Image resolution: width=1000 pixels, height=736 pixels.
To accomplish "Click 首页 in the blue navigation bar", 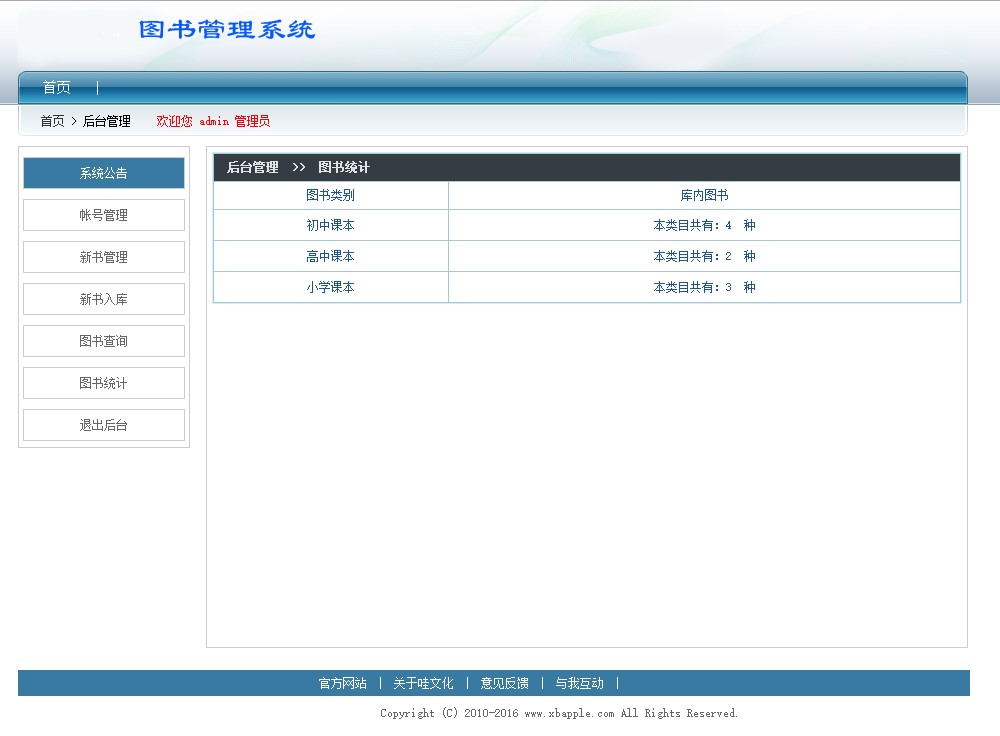I will pyautogui.click(x=56, y=88).
